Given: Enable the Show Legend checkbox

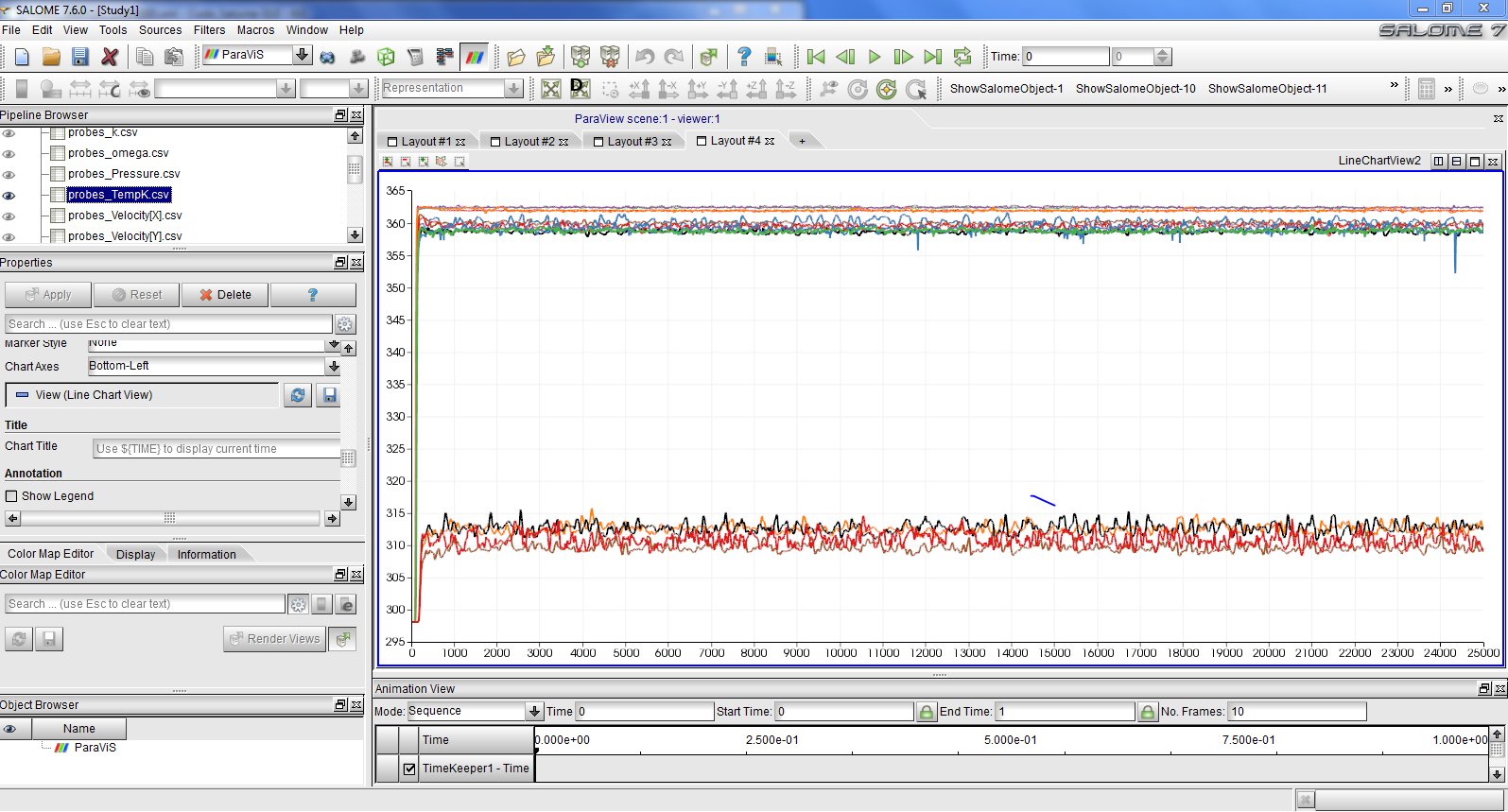Looking at the screenshot, I should click(12, 496).
